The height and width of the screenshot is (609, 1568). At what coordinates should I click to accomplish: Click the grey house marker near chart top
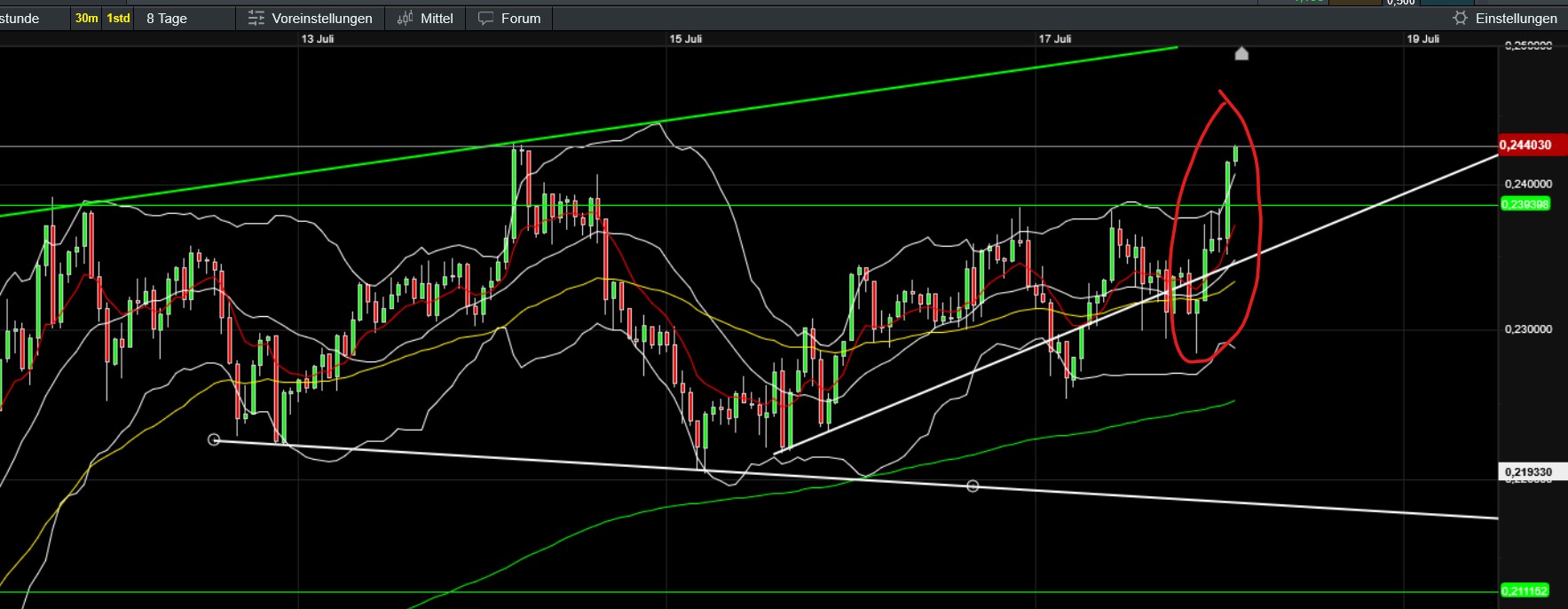coord(1242,54)
